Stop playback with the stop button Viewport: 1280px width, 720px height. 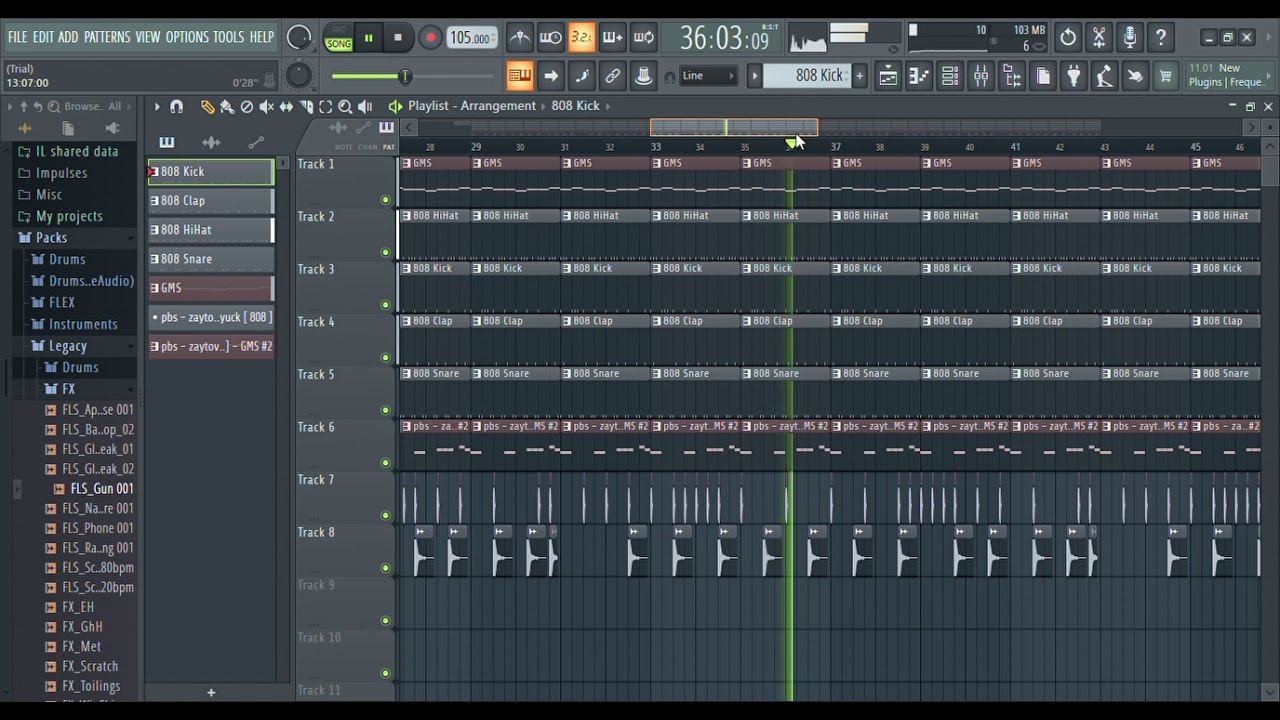tap(398, 38)
